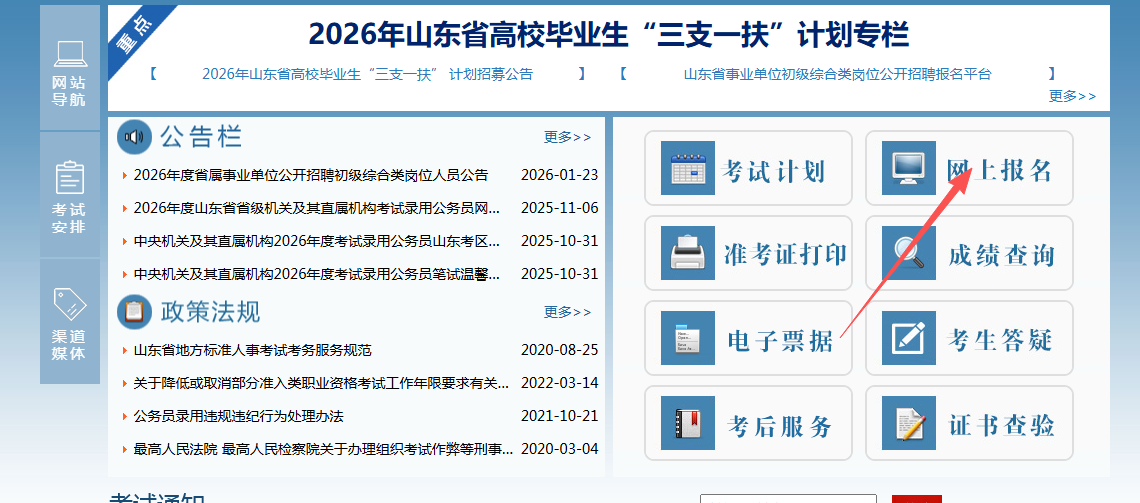This screenshot has height=503, width=1140.
Task: Click the calendar icon for 考试计划
Action: click(688, 169)
